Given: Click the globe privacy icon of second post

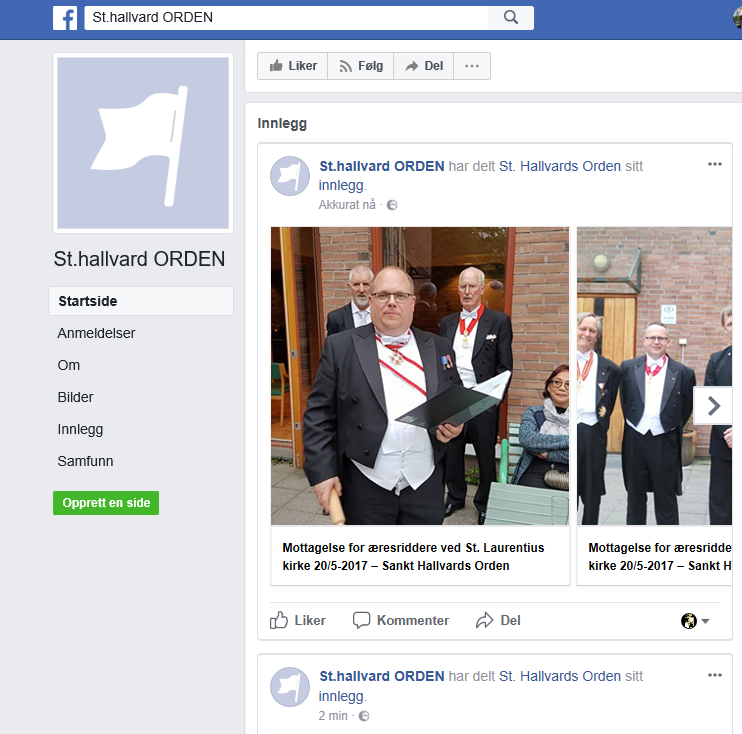Looking at the screenshot, I should coord(364,716).
